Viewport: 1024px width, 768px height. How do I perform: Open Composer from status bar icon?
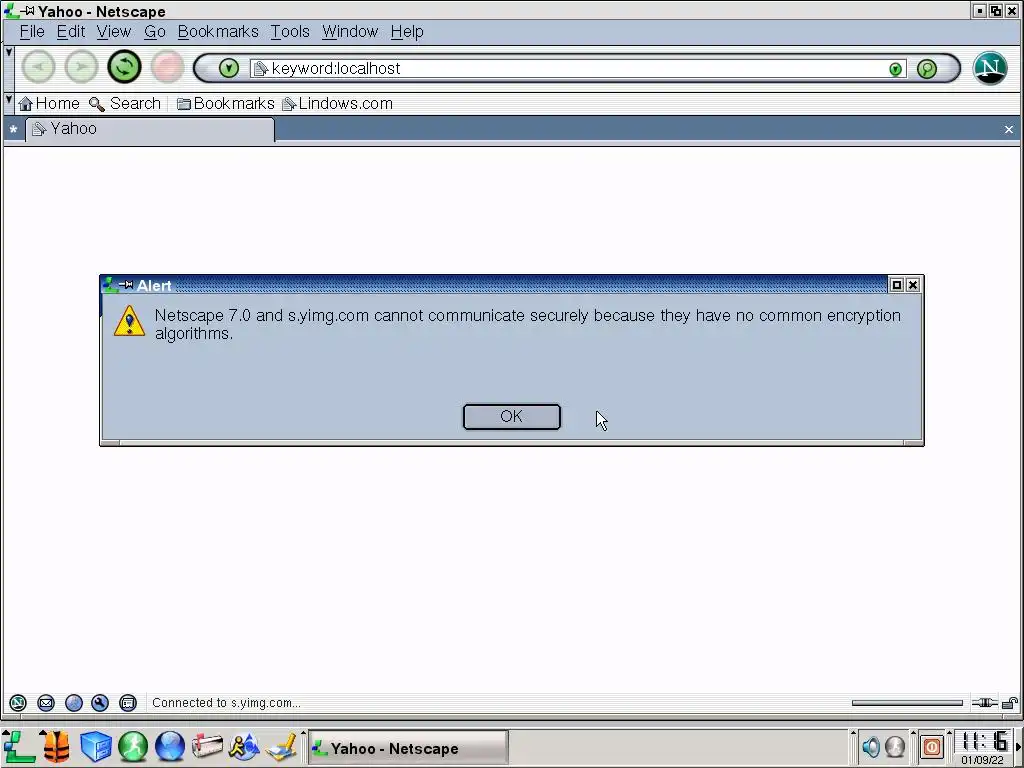pos(100,703)
